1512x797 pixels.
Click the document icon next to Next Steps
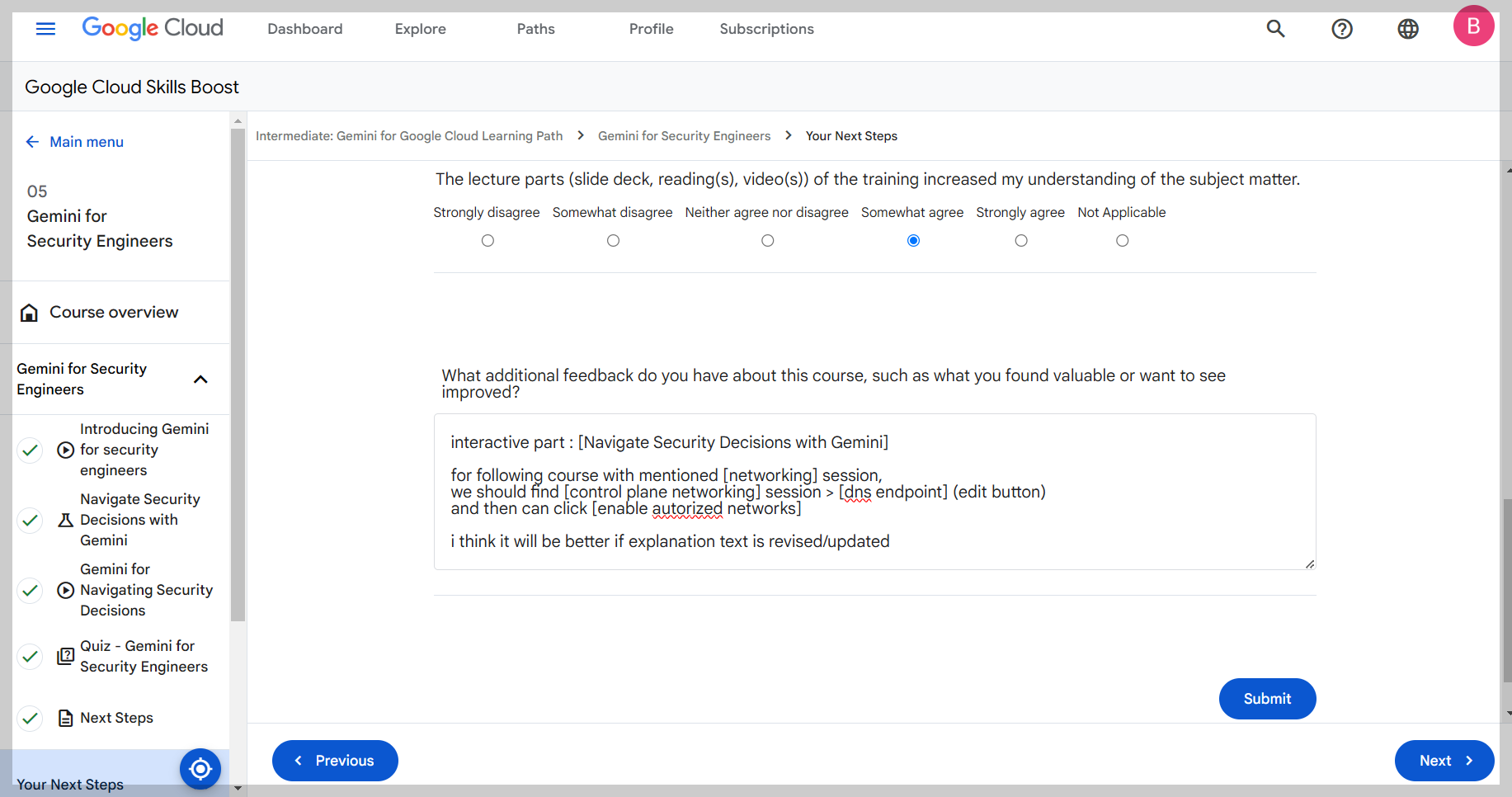pyautogui.click(x=66, y=718)
